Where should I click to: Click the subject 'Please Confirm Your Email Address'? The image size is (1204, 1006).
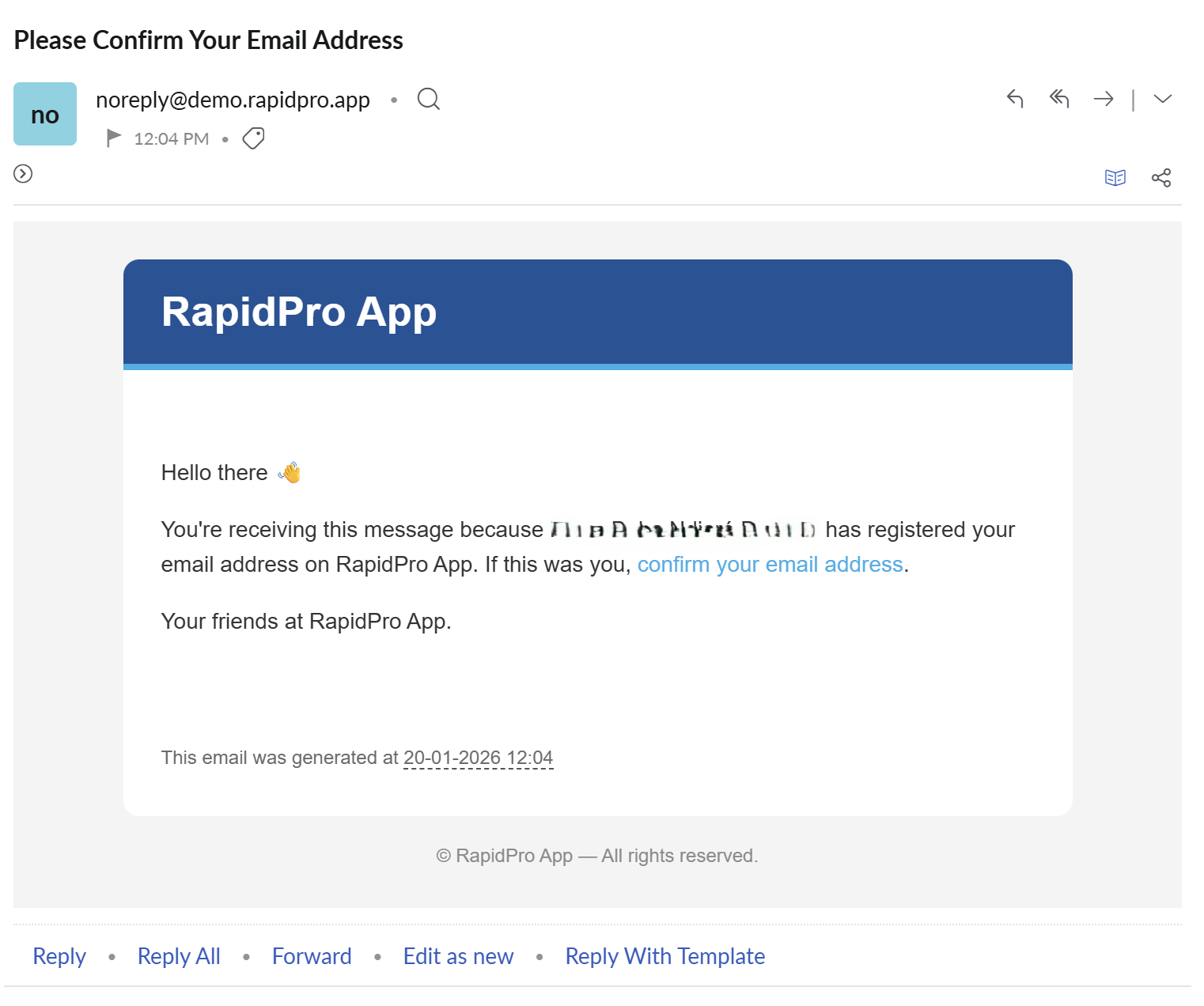(x=208, y=40)
